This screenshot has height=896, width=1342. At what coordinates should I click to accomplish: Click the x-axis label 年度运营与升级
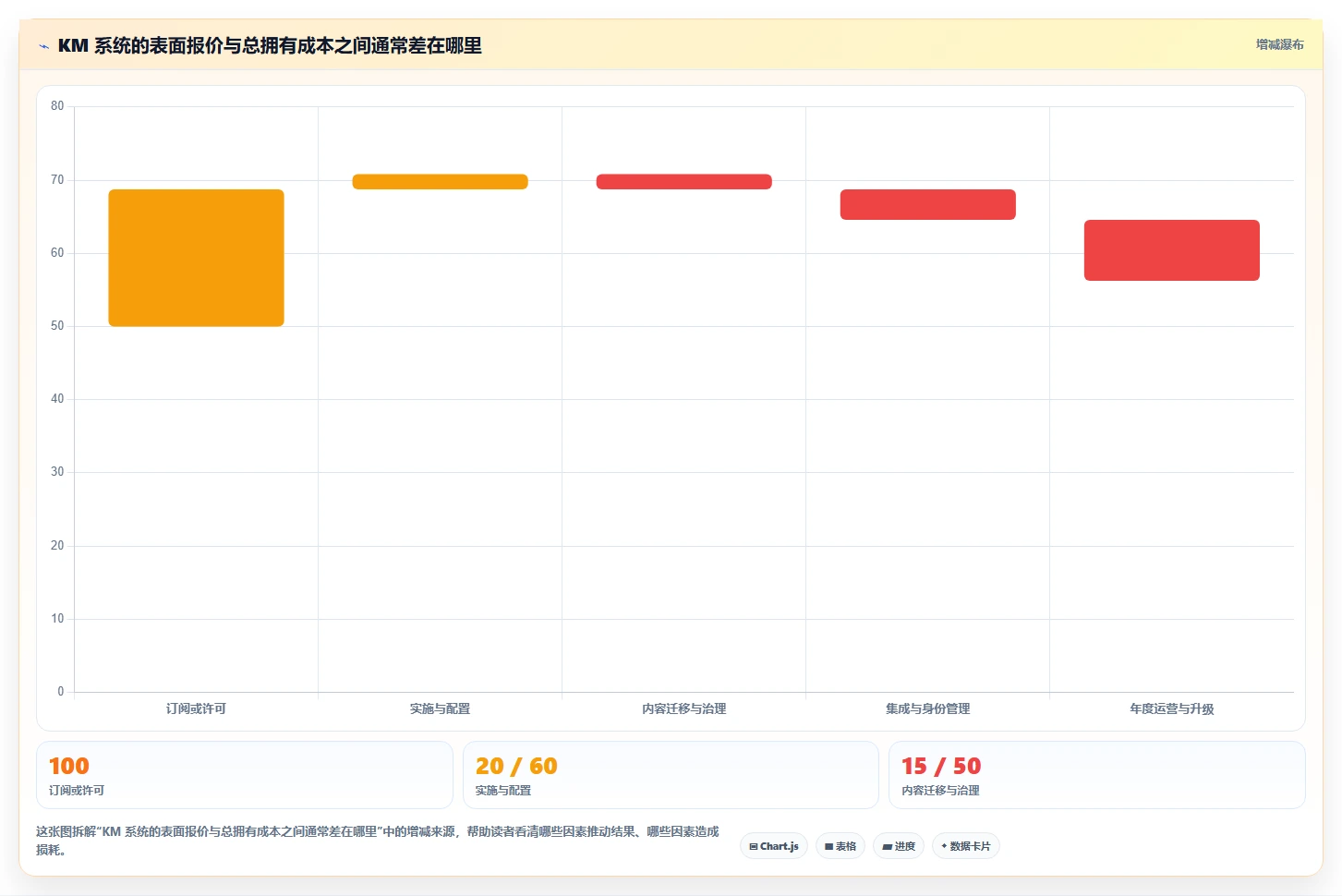point(1171,708)
